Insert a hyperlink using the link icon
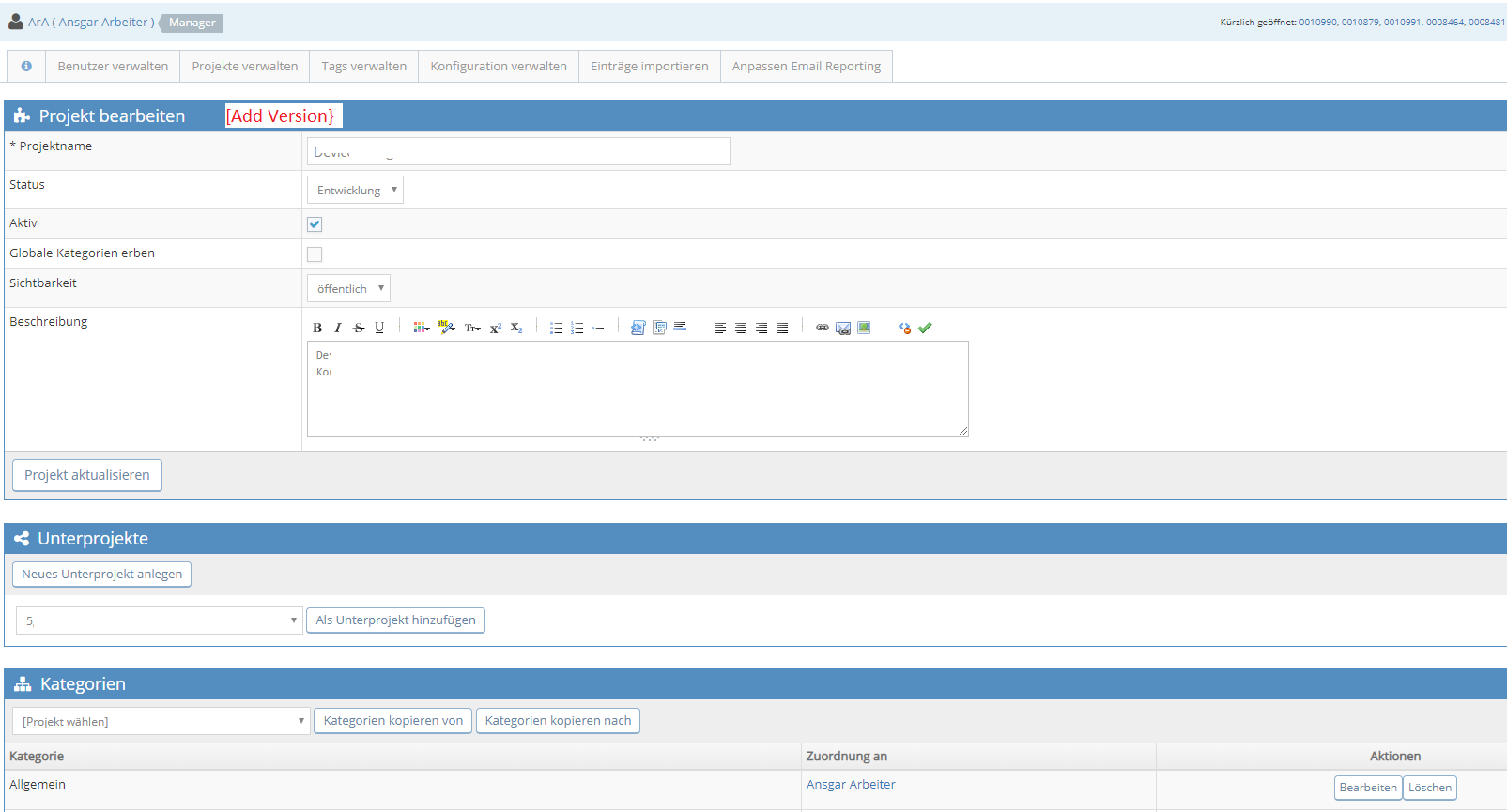This screenshot has width=1507, height=812. (823, 328)
